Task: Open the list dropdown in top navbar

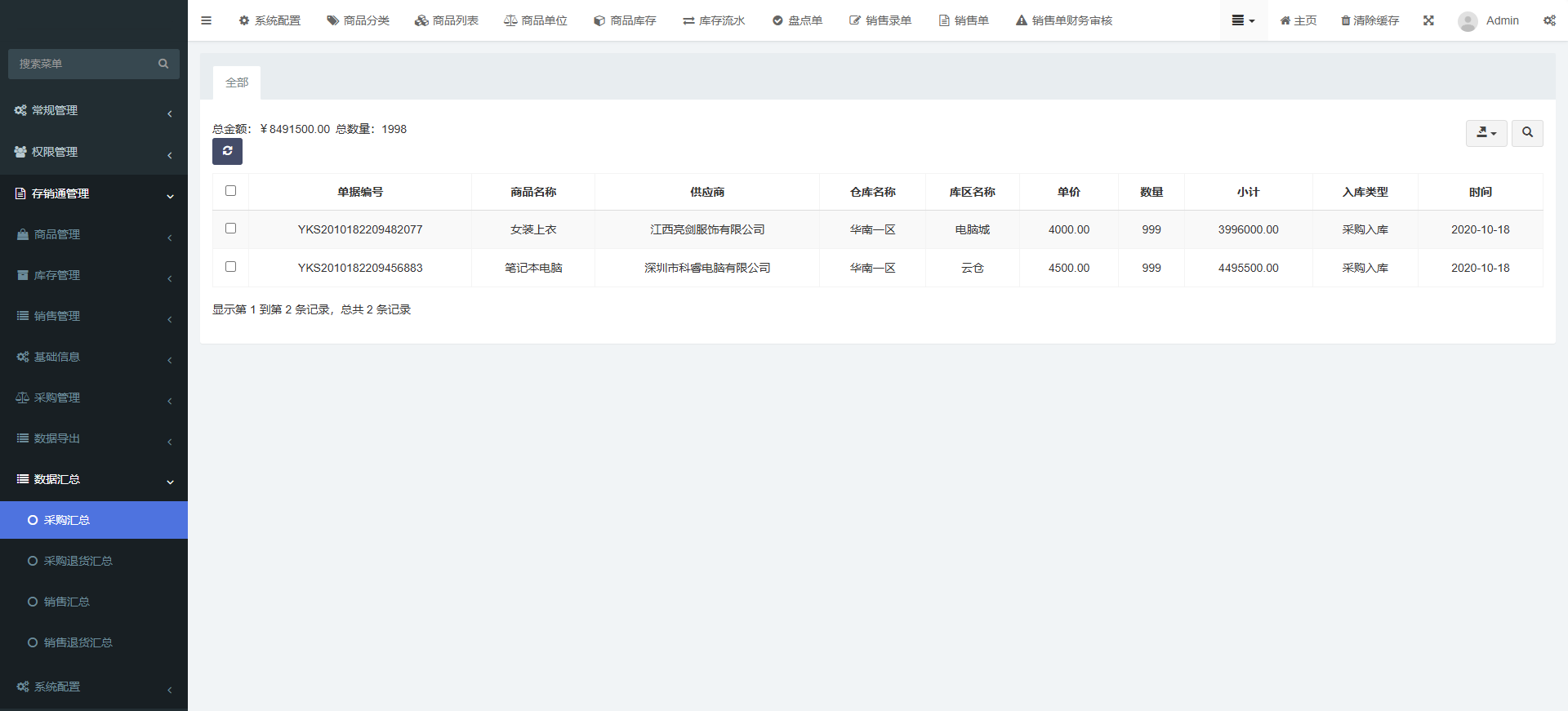Action: point(1243,20)
